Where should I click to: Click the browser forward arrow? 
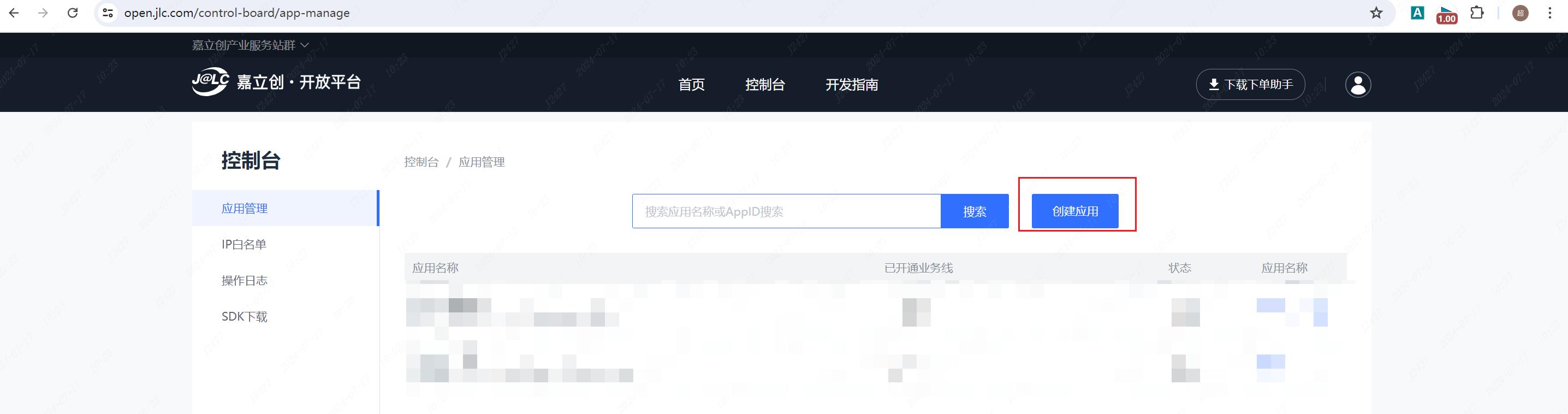coord(43,13)
